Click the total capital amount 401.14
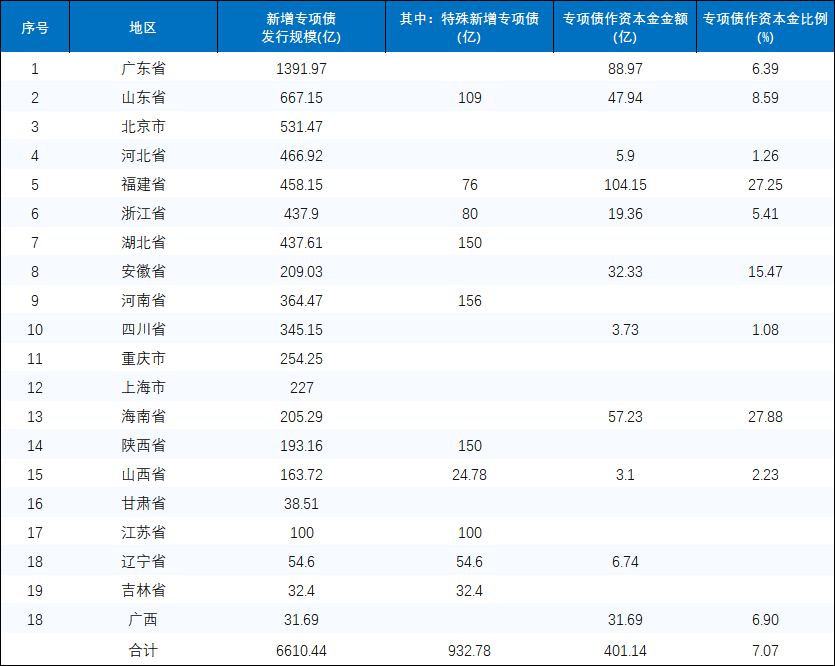 click(625, 650)
